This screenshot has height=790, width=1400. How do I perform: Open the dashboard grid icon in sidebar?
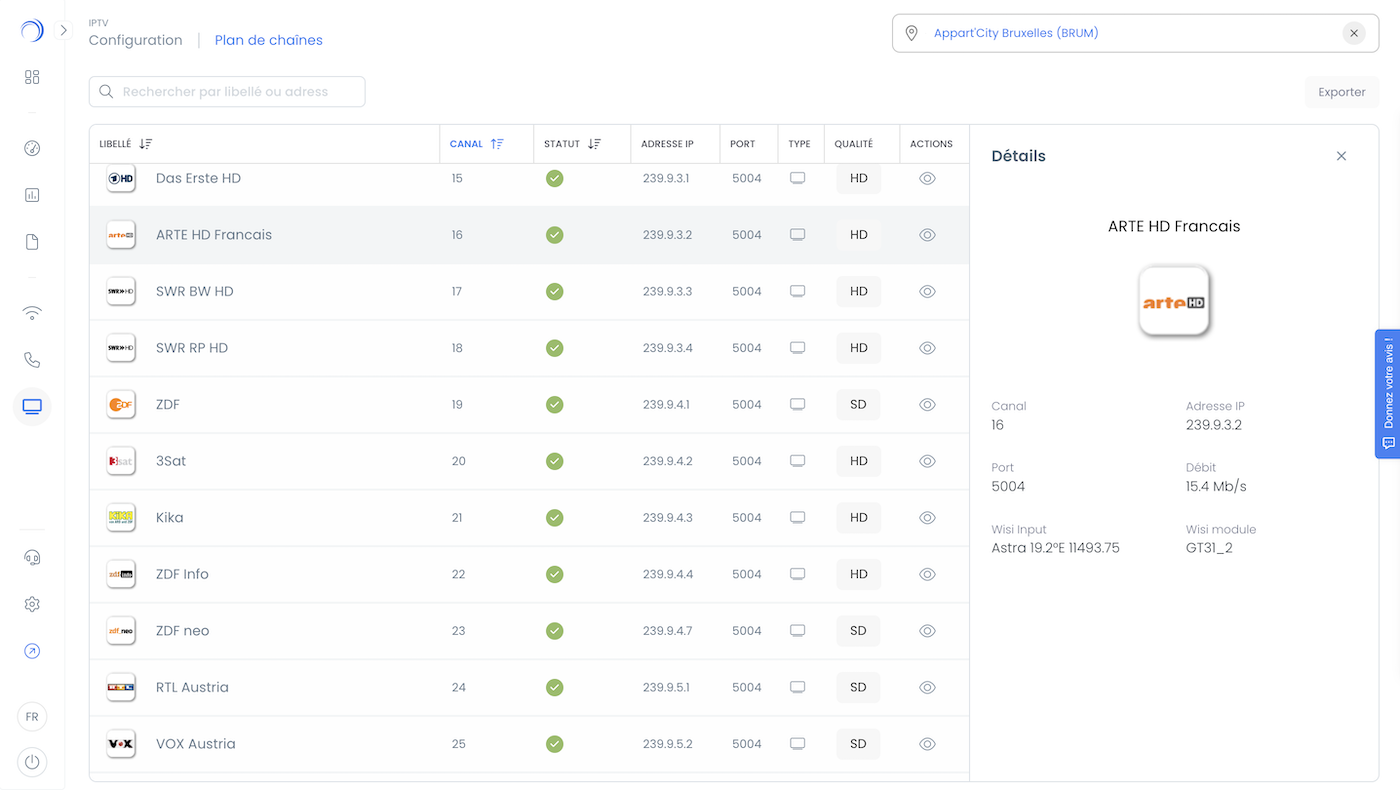pyautogui.click(x=32, y=77)
